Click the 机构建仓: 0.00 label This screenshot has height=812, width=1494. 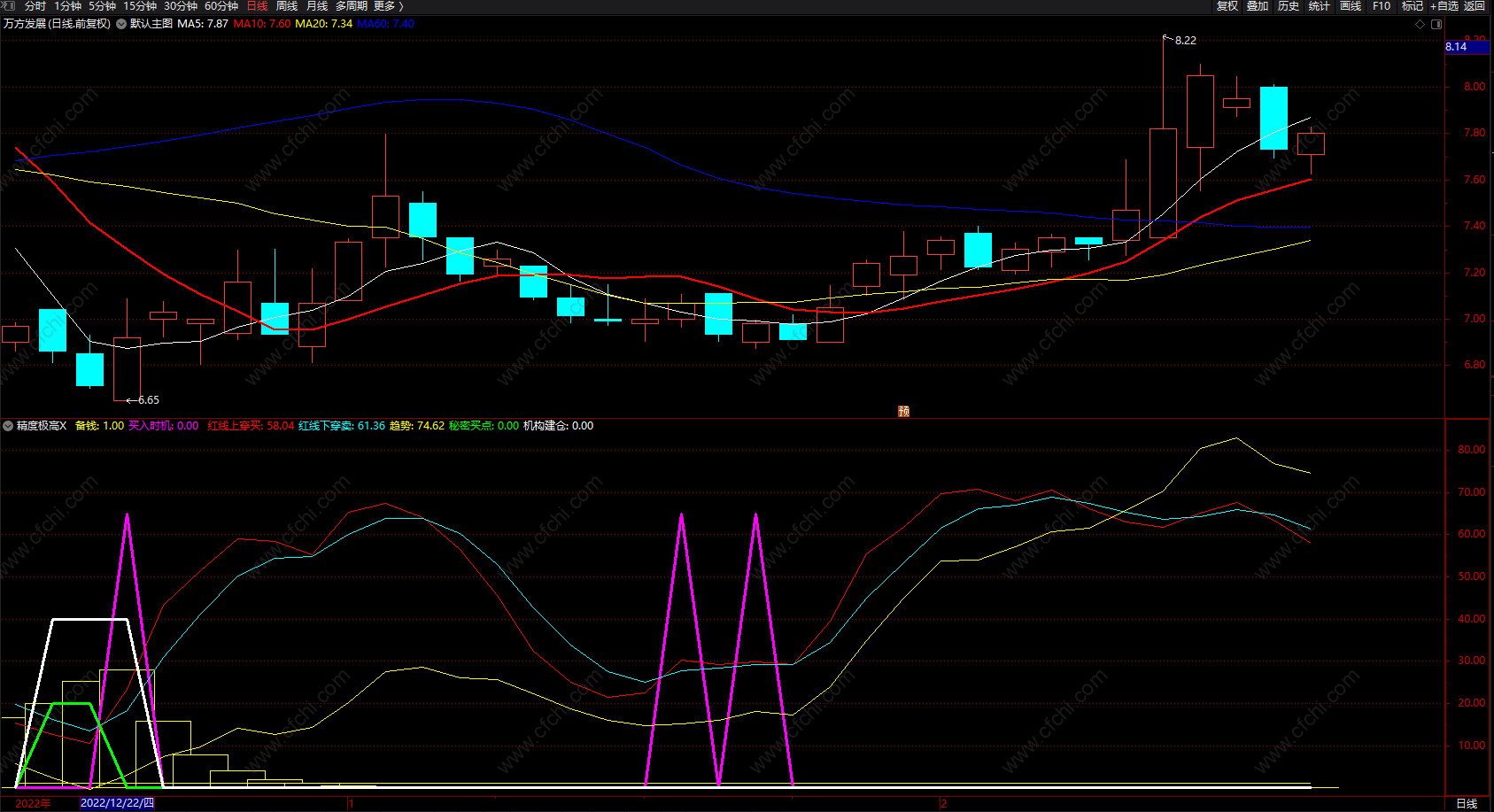point(559,426)
